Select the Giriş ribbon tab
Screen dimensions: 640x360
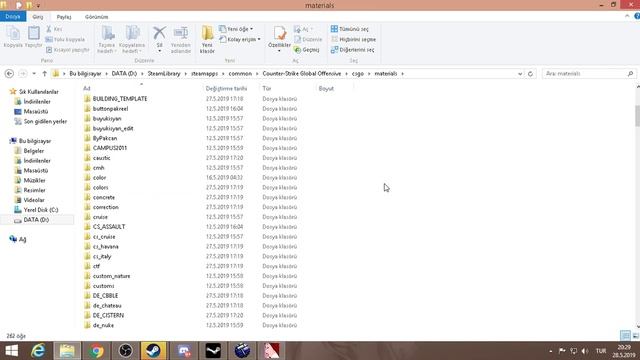(38, 17)
